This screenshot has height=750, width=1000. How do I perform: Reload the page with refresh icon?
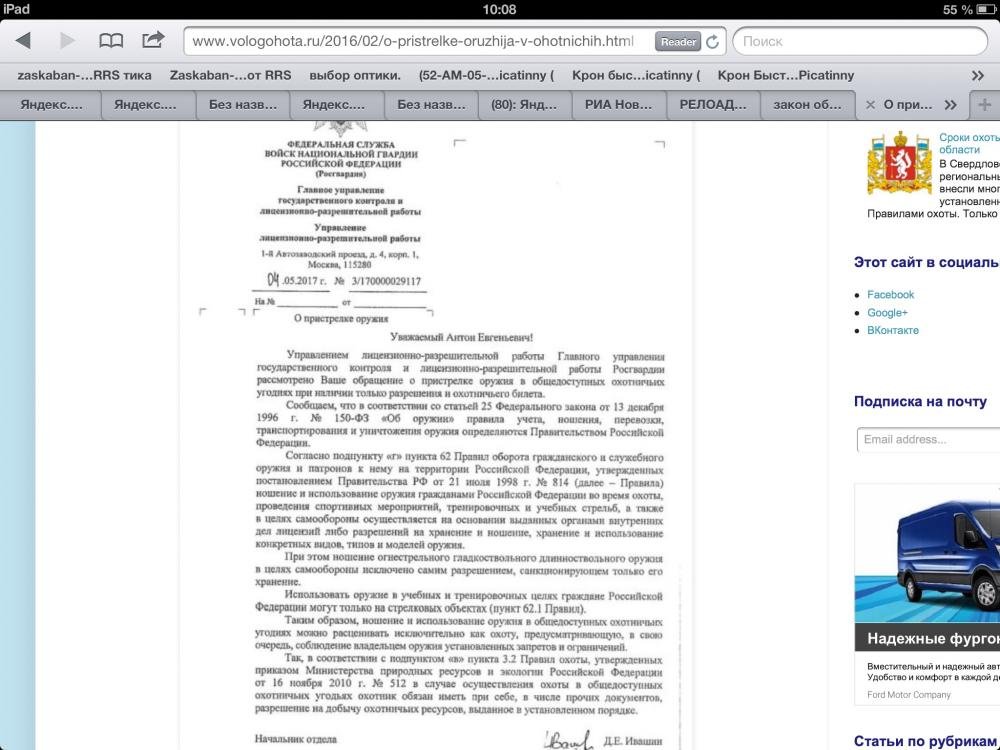coord(712,42)
